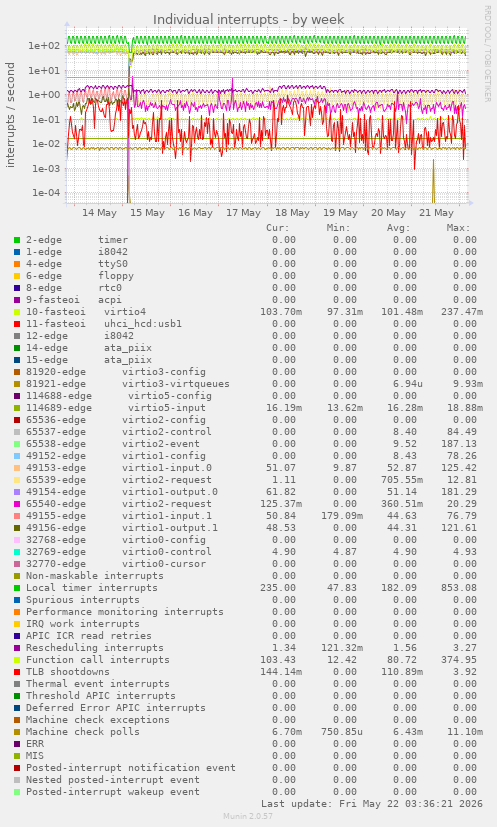Click the 1e+00 y-axis label
This screenshot has height=827, width=497.
tap(44, 94)
